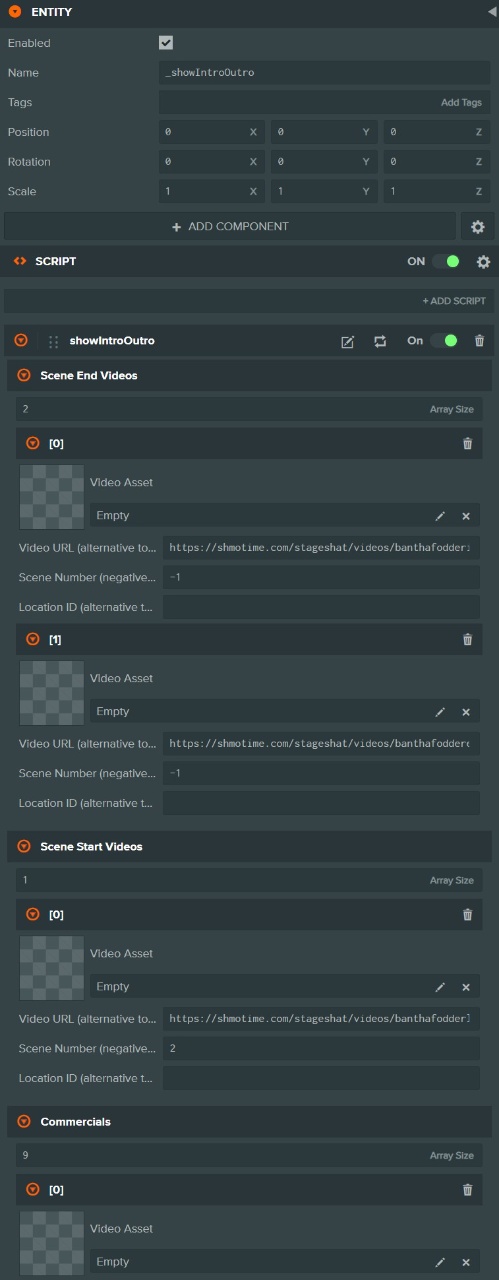Edit Scene End Videos [0] video asset
Image resolution: width=499 pixels, height=1280 pixels.
pyautogui.click(x=440, y=516)
